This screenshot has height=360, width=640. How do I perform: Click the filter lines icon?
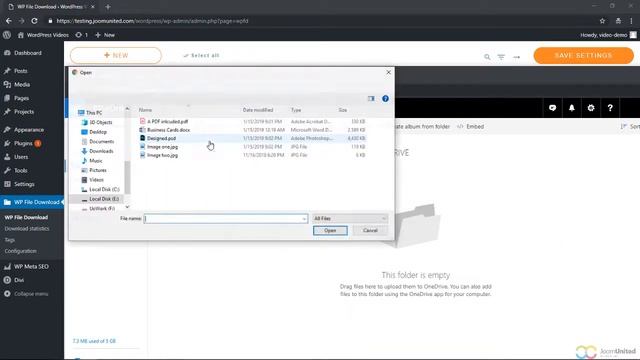[x=501, y=57]
